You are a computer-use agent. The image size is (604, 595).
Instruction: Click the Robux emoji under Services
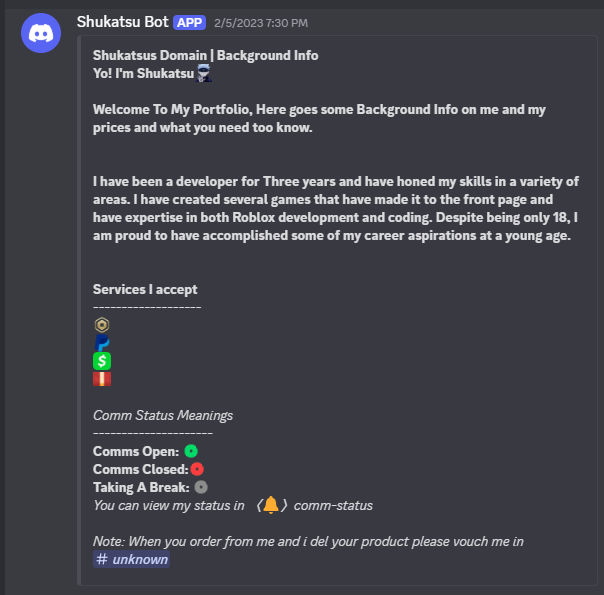(x=102, y=325)
